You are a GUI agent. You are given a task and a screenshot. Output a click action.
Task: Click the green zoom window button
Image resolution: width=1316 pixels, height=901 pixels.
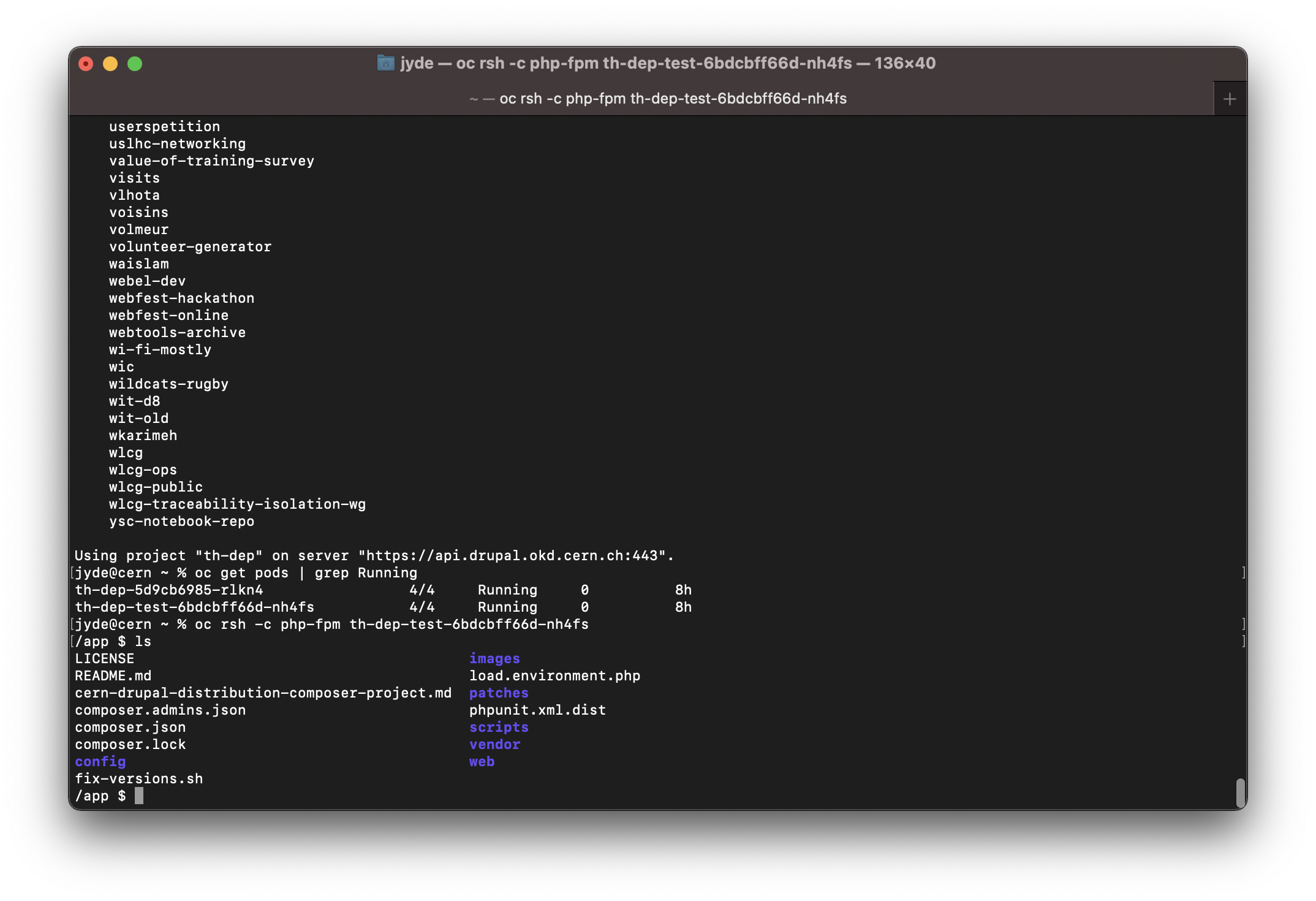pos(135,64)
